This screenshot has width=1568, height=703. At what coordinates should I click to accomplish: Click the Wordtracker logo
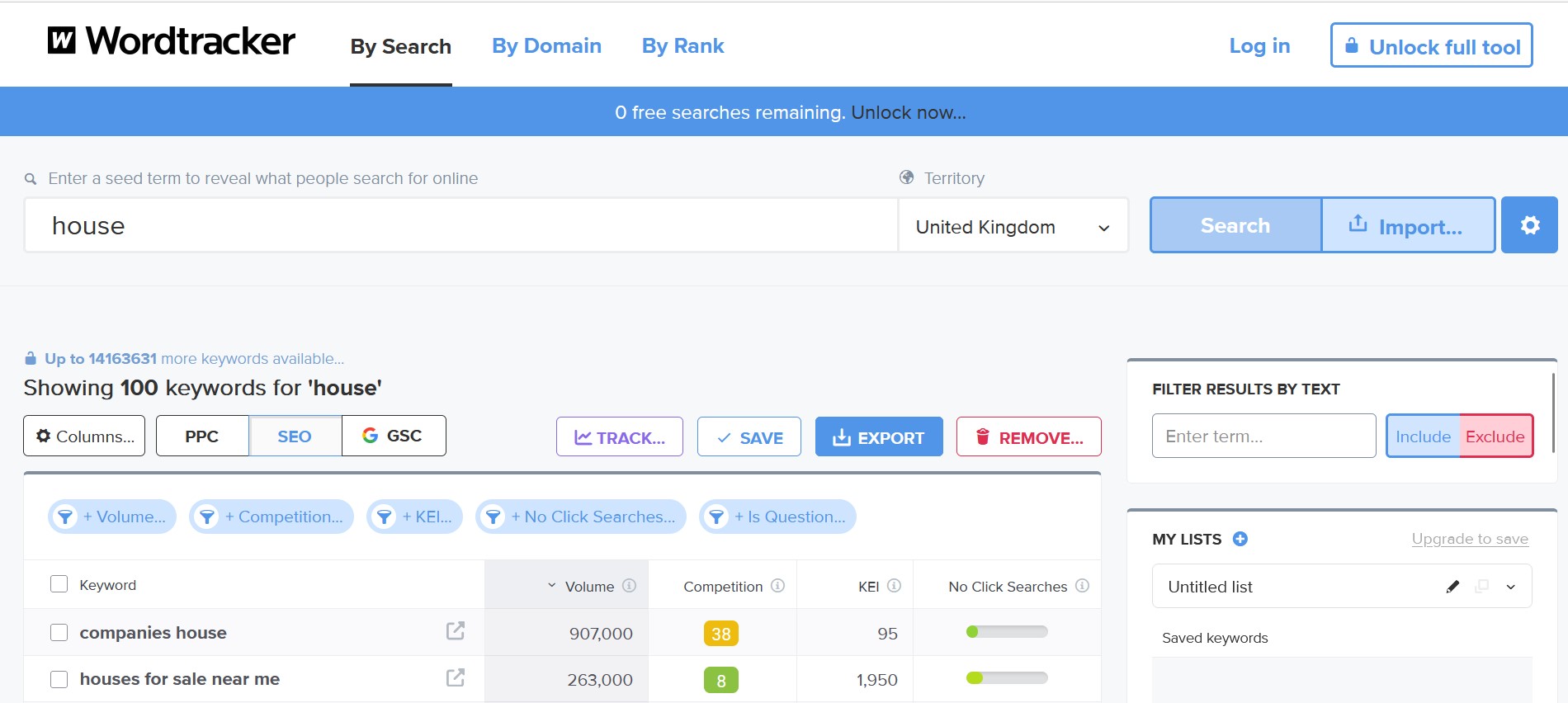tap(172, 41)
